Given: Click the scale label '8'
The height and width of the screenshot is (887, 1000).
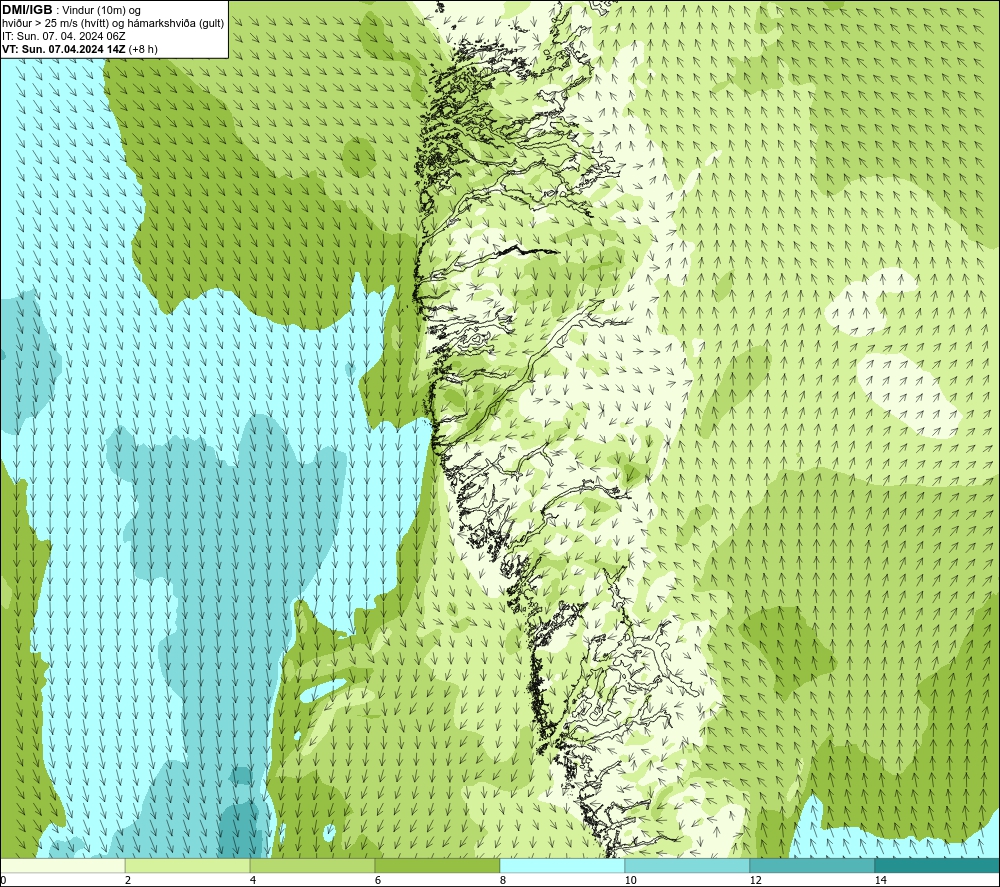Looking at the screenshot, I should coord(503,881).
